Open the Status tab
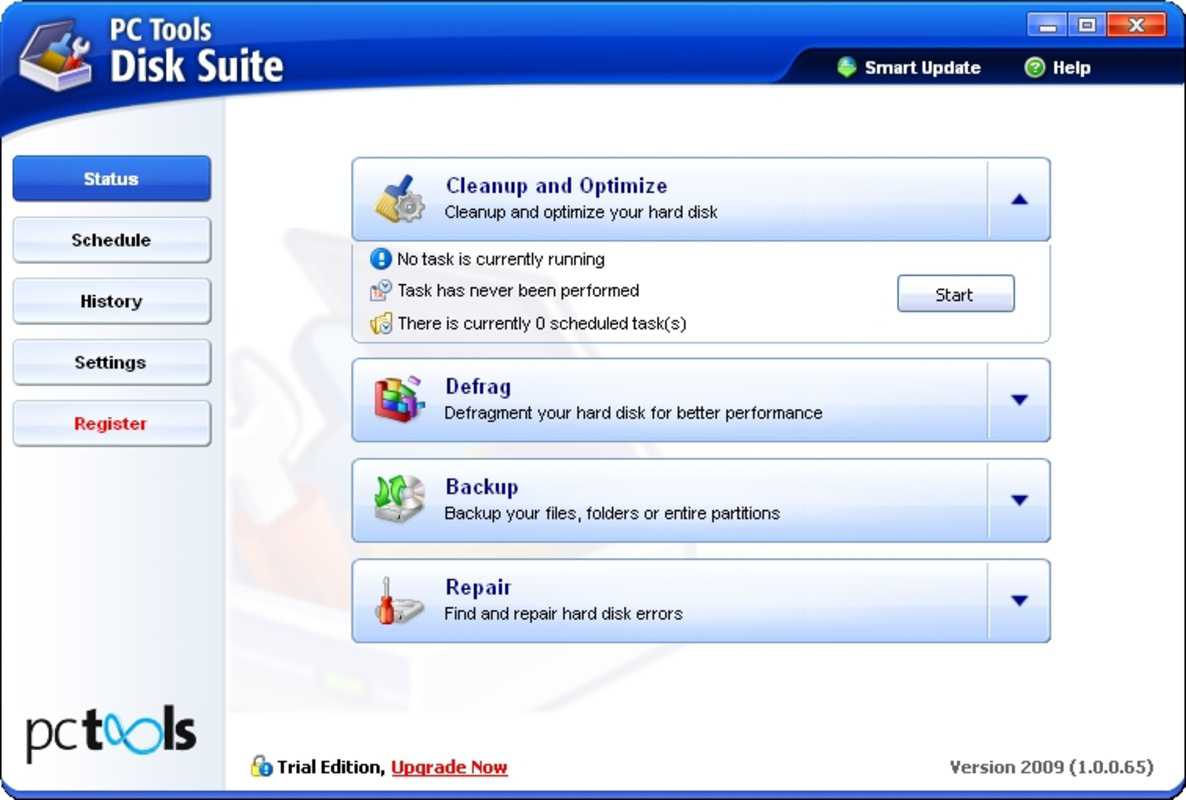Screen dimensions: 1186x800 pyautogui.click(x=112, y=178)
